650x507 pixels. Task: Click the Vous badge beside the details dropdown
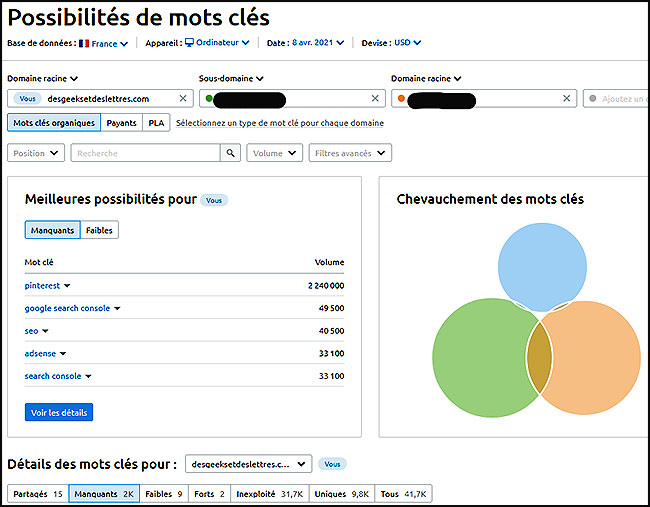click(332, 464)
